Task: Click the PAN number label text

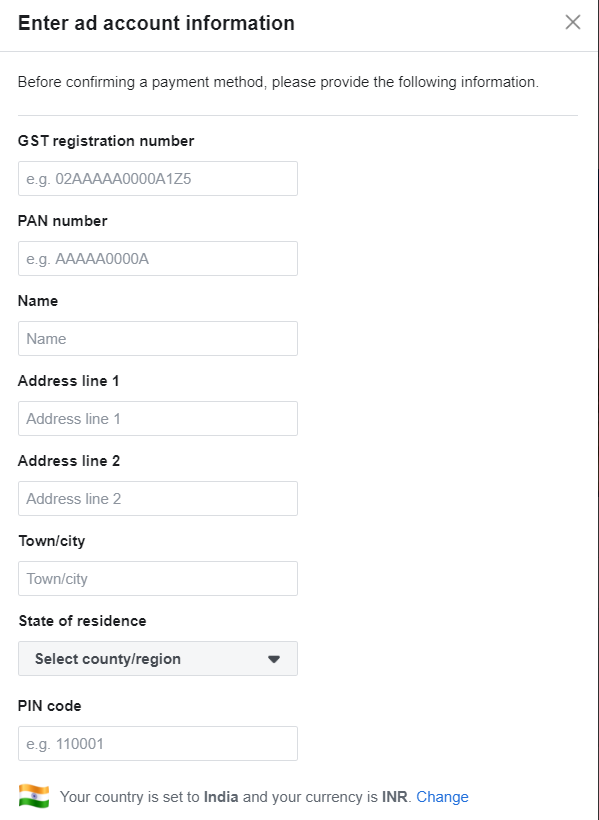Action: click(62, 221)
